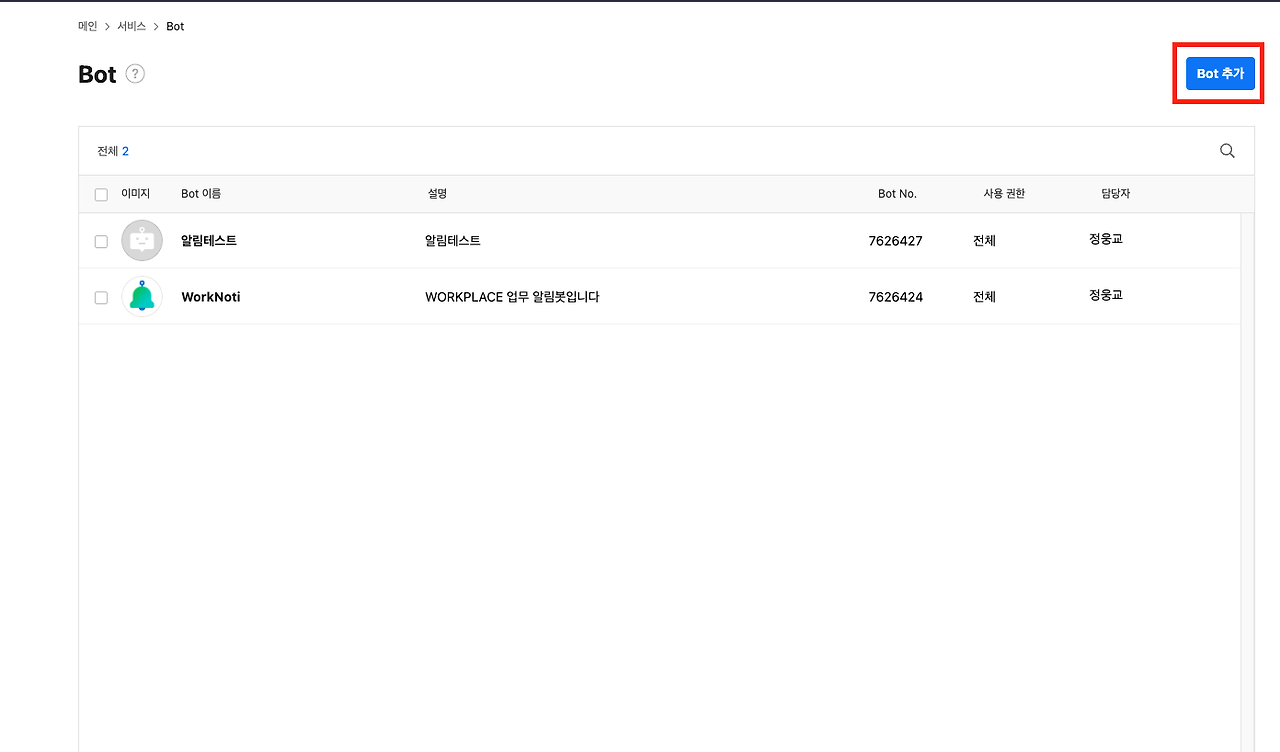This screenshot has width=1280, height=752.
Task: Check the WorkNoti row checkbox
Action: pyautogui.click(x=101, y=297)
